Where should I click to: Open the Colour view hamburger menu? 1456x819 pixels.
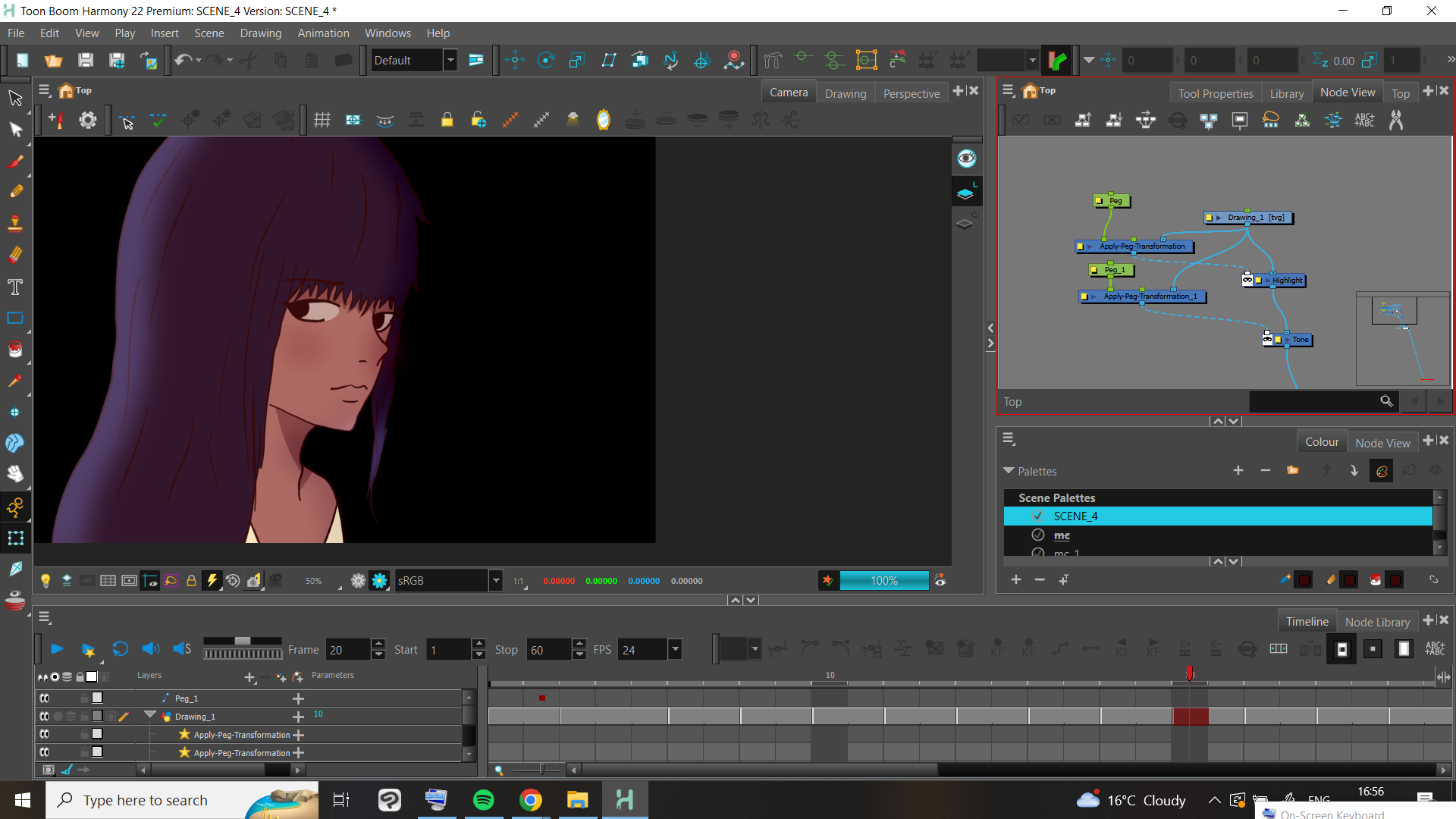pos(1009,439)
